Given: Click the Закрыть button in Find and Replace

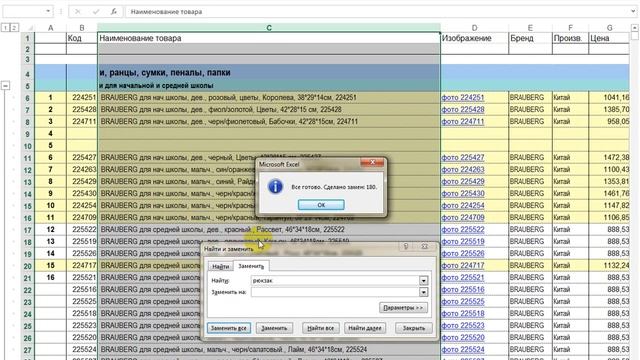Looking at the screenshot, I should coord(413,328).
